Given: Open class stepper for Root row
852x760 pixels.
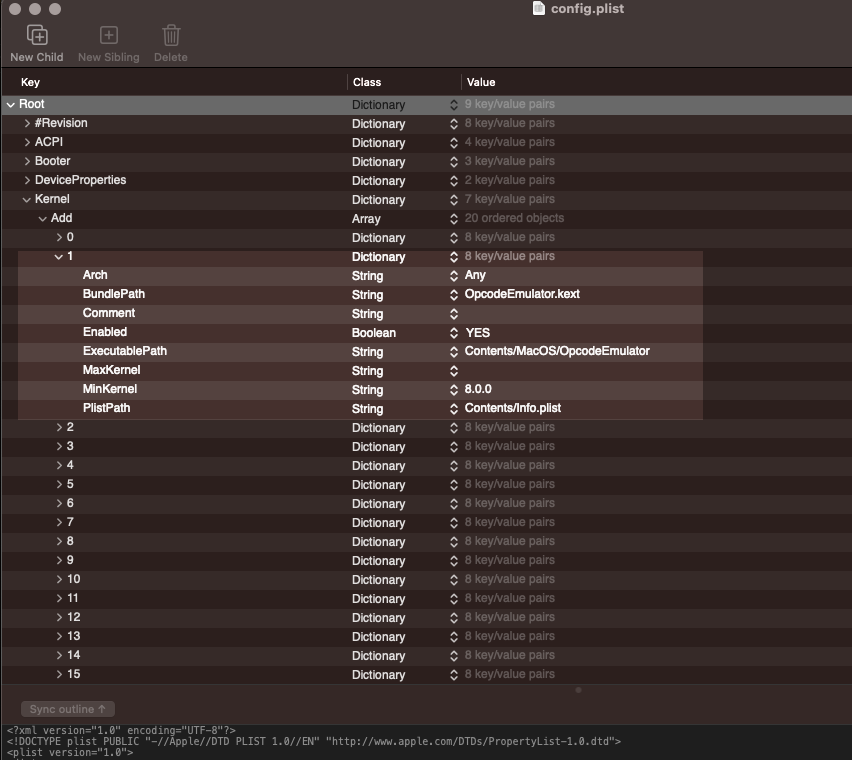Looking at the screenshot, I should [454, 105].
